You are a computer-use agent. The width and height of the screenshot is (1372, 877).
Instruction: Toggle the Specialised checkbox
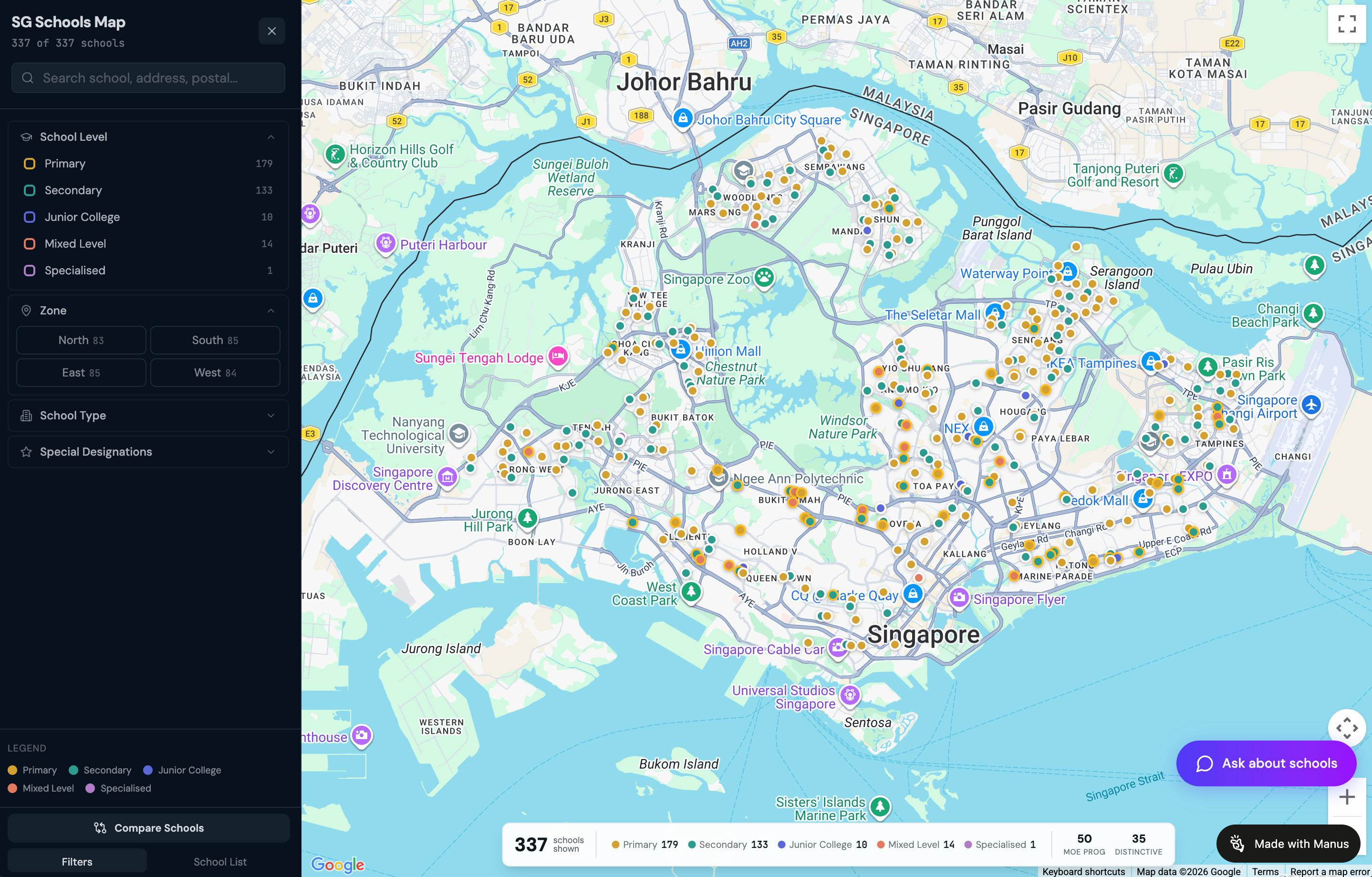point(30,271)
